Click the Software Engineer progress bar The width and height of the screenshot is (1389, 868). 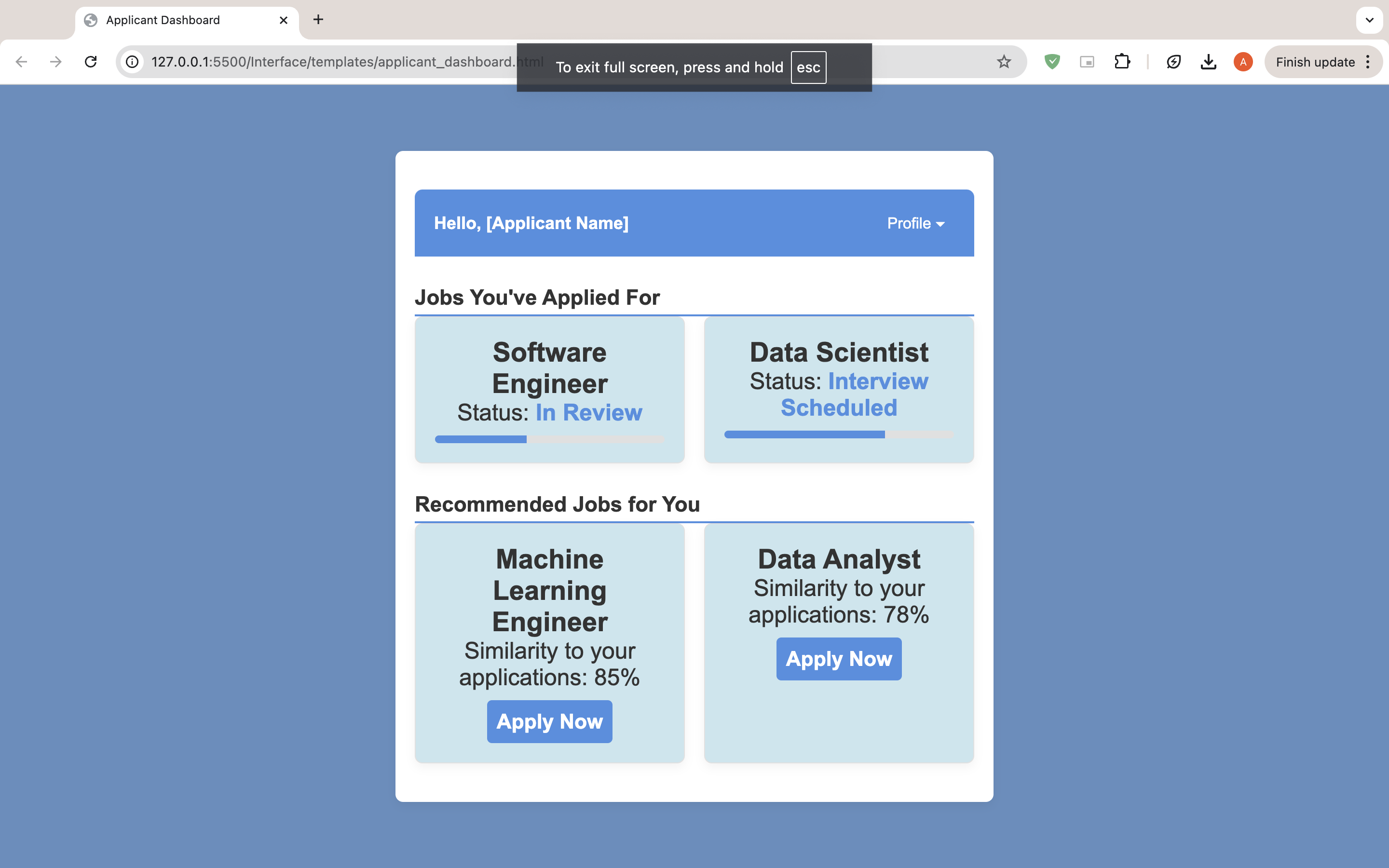pyautogui.click(x=549, y=439)
